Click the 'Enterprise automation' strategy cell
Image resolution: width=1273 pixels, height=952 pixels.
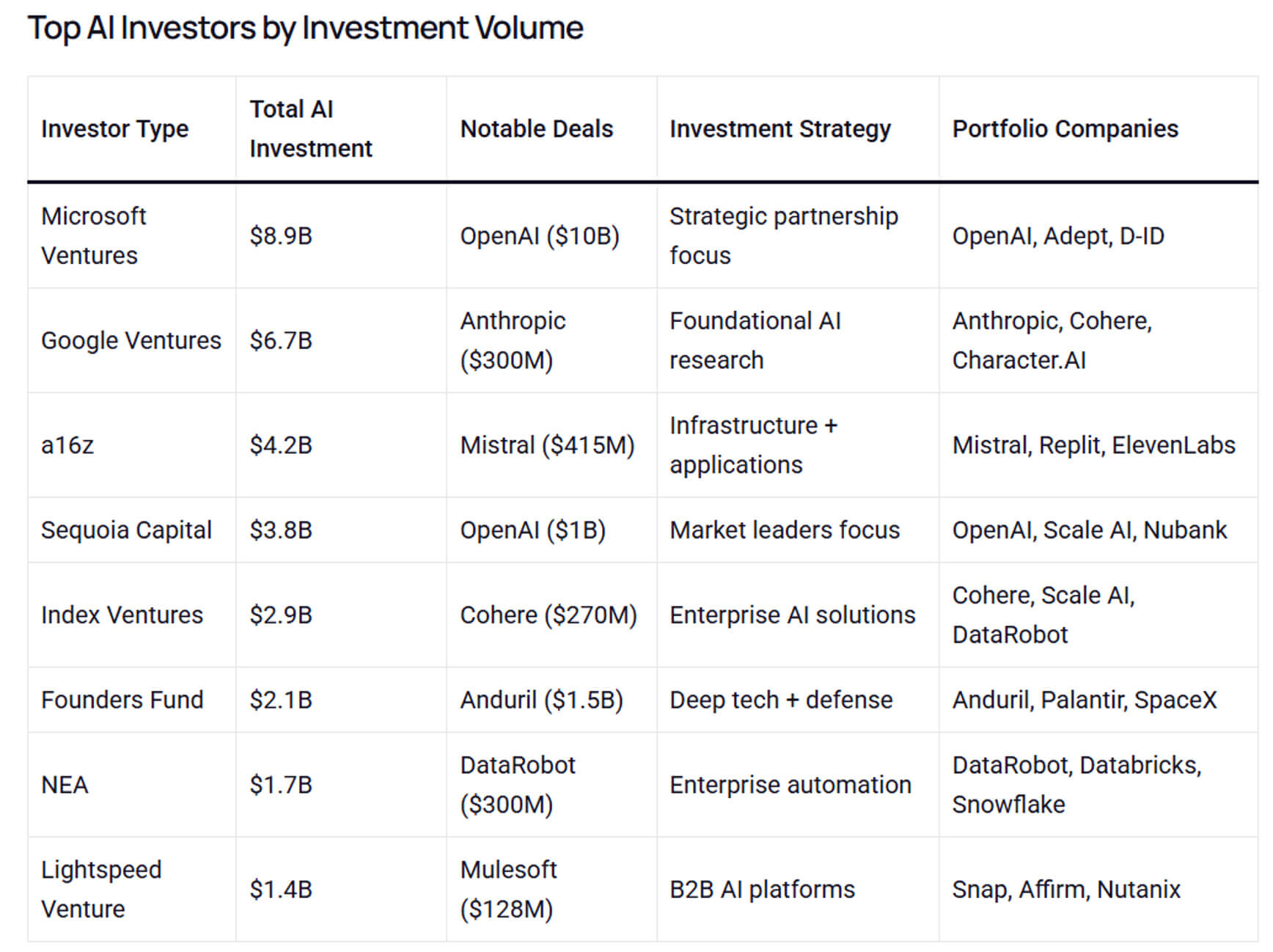coord(790,785)
